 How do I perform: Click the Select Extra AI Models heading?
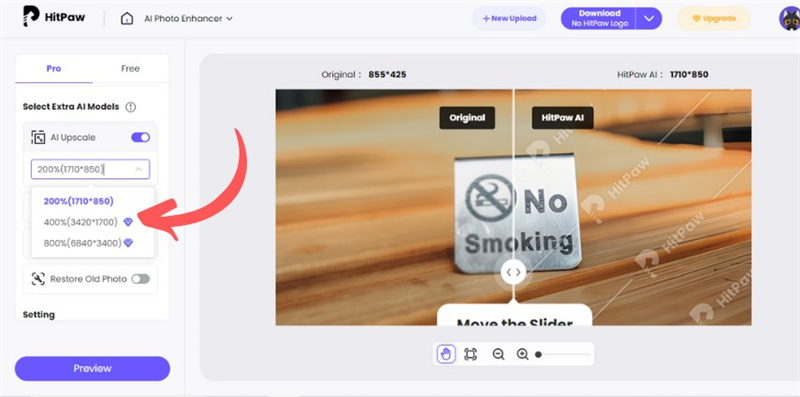click(71, 107)
